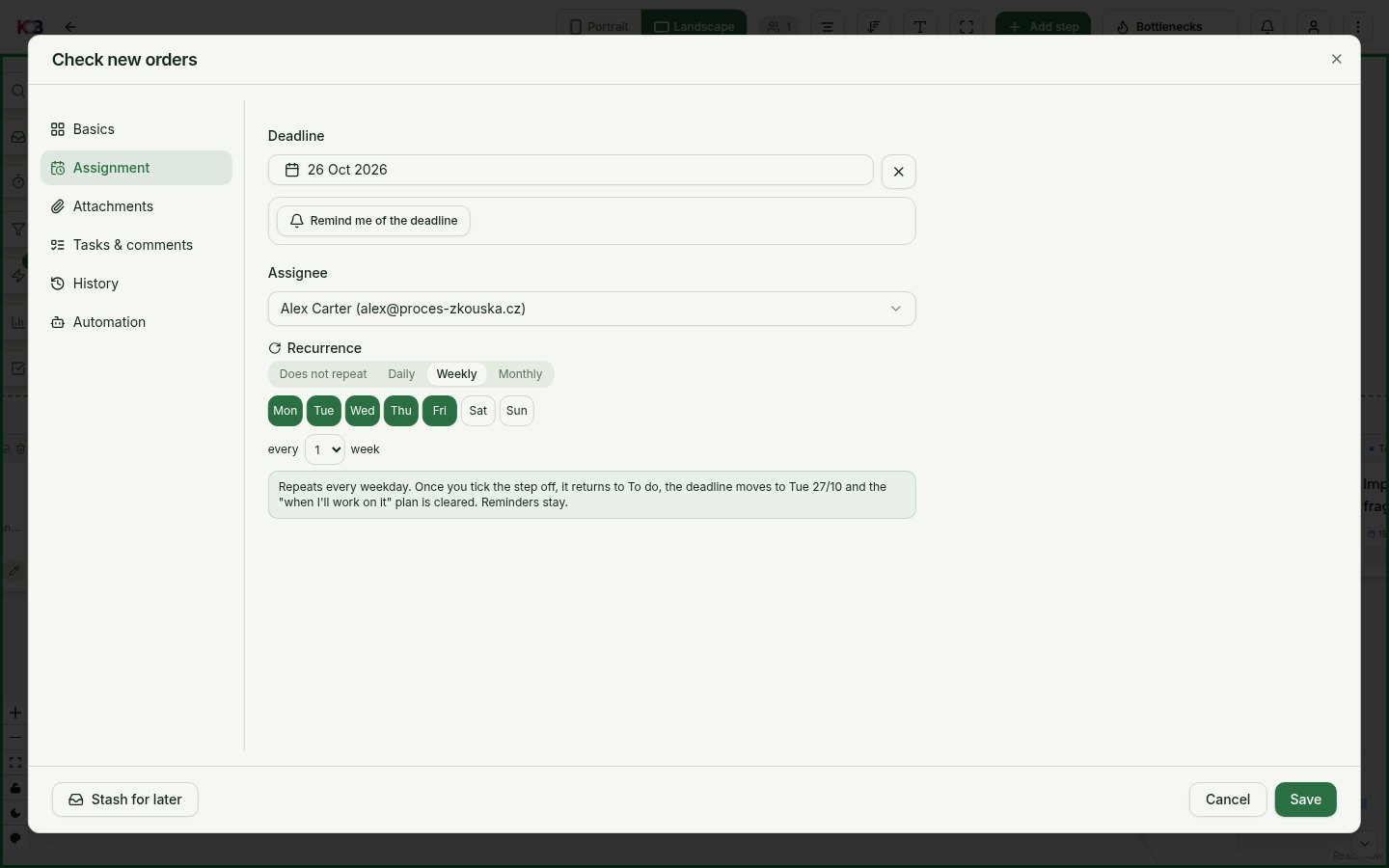Toggle Tue weekday off
The height and width of the screenshot is (868, 1389).
(324, 411)
